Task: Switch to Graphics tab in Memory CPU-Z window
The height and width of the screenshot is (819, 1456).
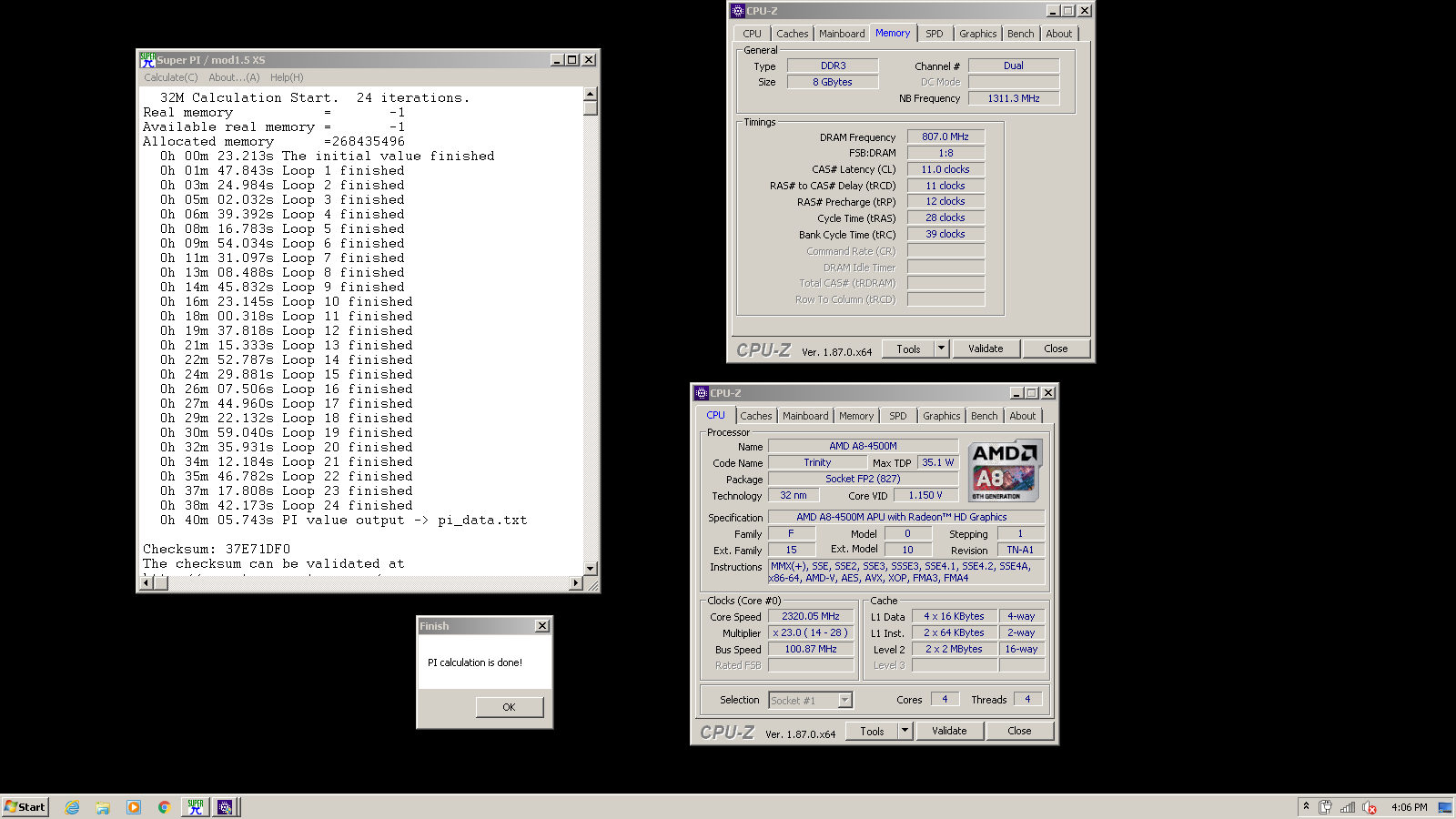Action: (977, 34)
